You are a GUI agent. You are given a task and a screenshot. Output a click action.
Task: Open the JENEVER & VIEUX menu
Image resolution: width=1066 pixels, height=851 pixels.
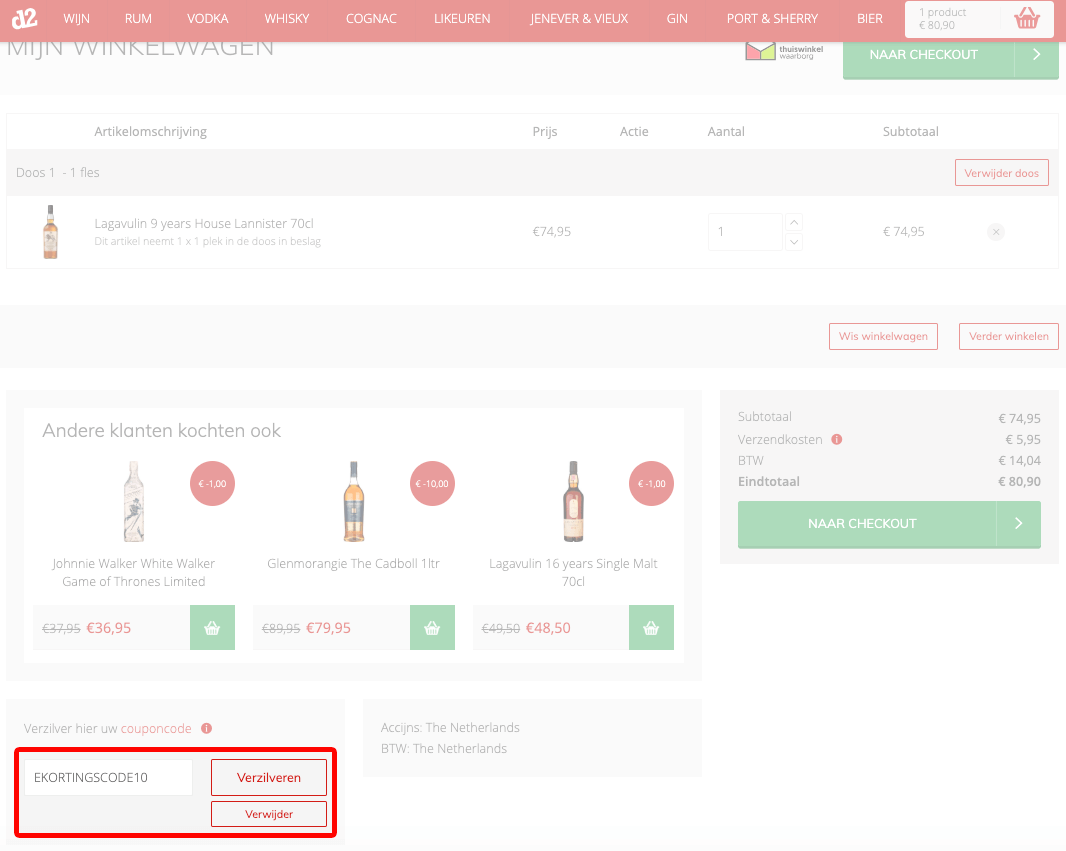click(579, 18)
